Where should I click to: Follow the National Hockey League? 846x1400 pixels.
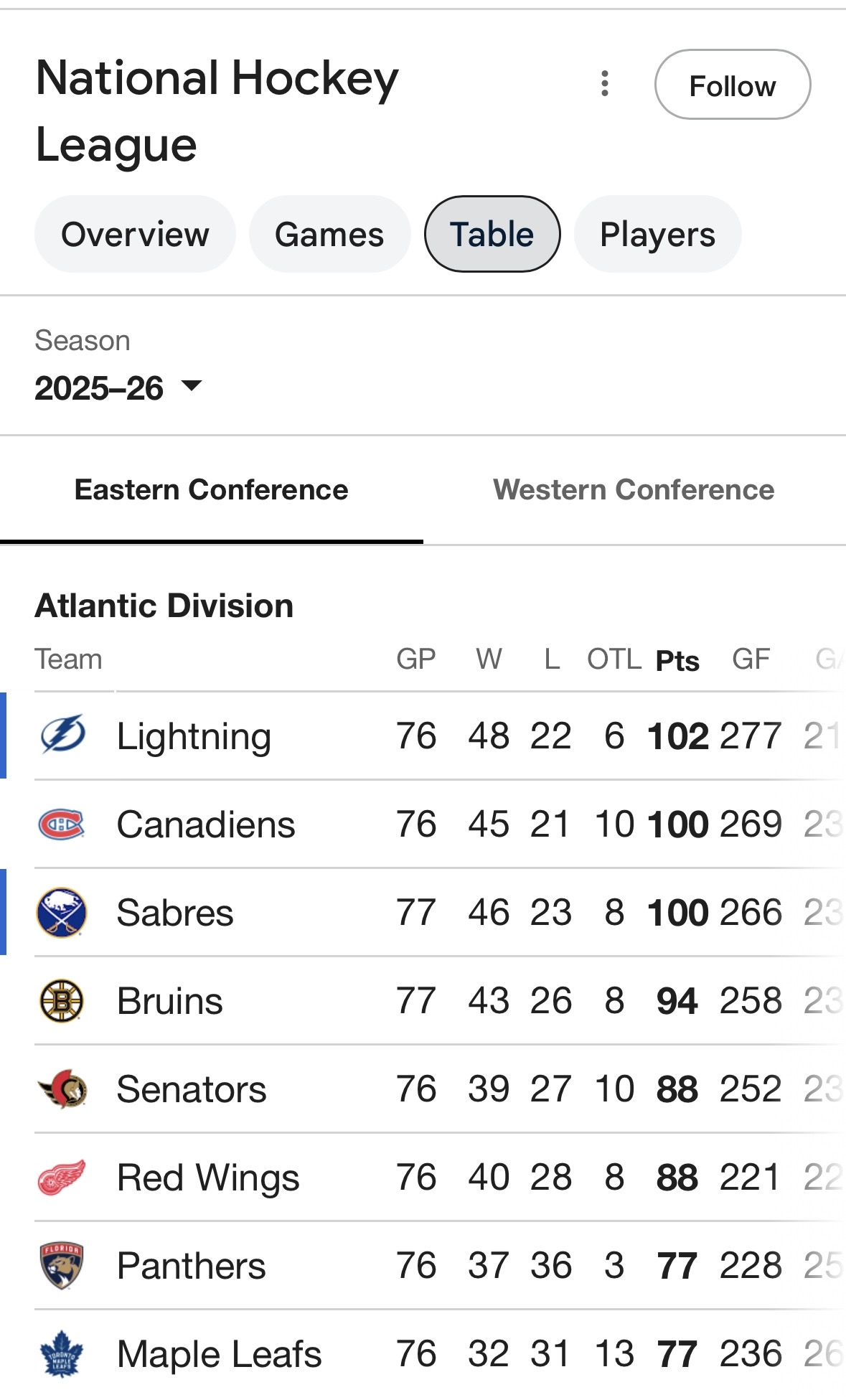[x=732, y=85]
